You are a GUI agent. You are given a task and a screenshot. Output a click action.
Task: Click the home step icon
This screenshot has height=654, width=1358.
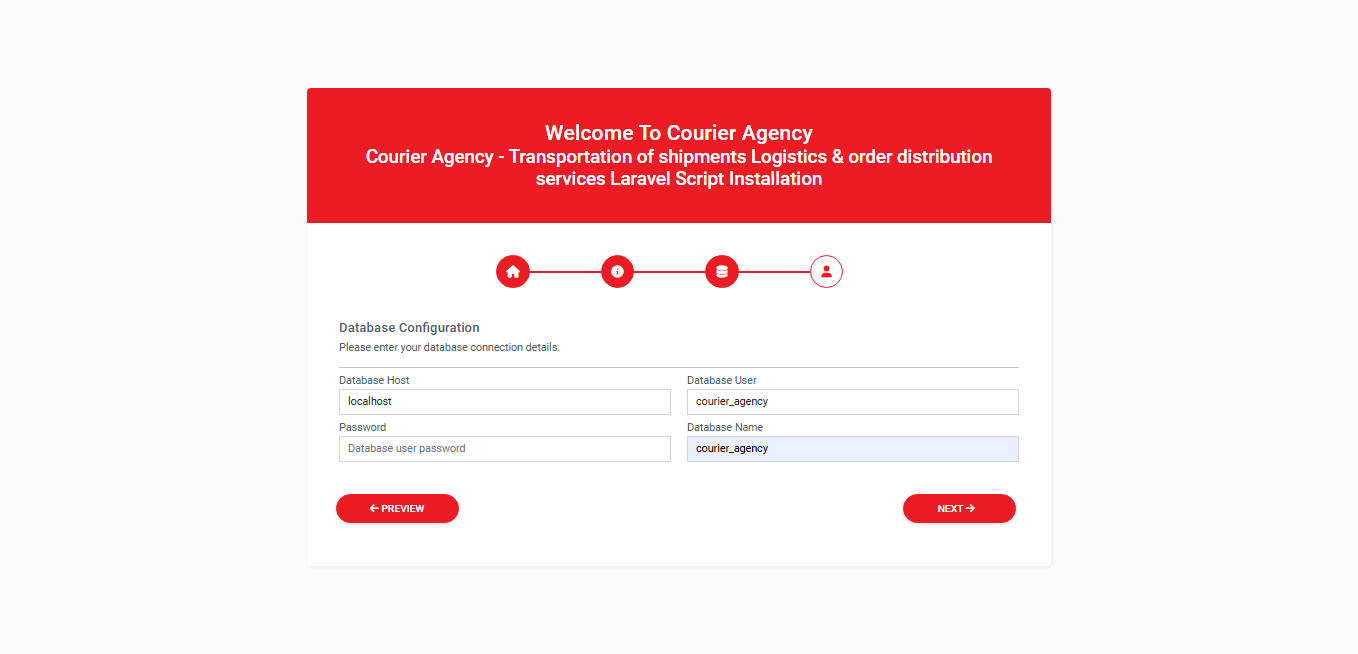coord(513,271)
